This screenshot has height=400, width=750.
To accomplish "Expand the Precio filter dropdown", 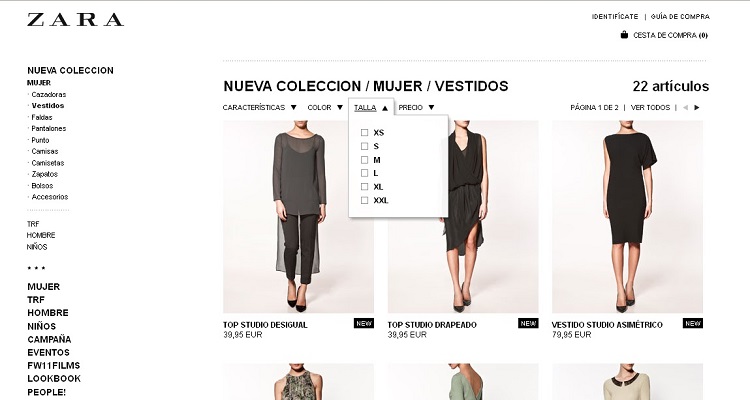I will pos(416,108).
